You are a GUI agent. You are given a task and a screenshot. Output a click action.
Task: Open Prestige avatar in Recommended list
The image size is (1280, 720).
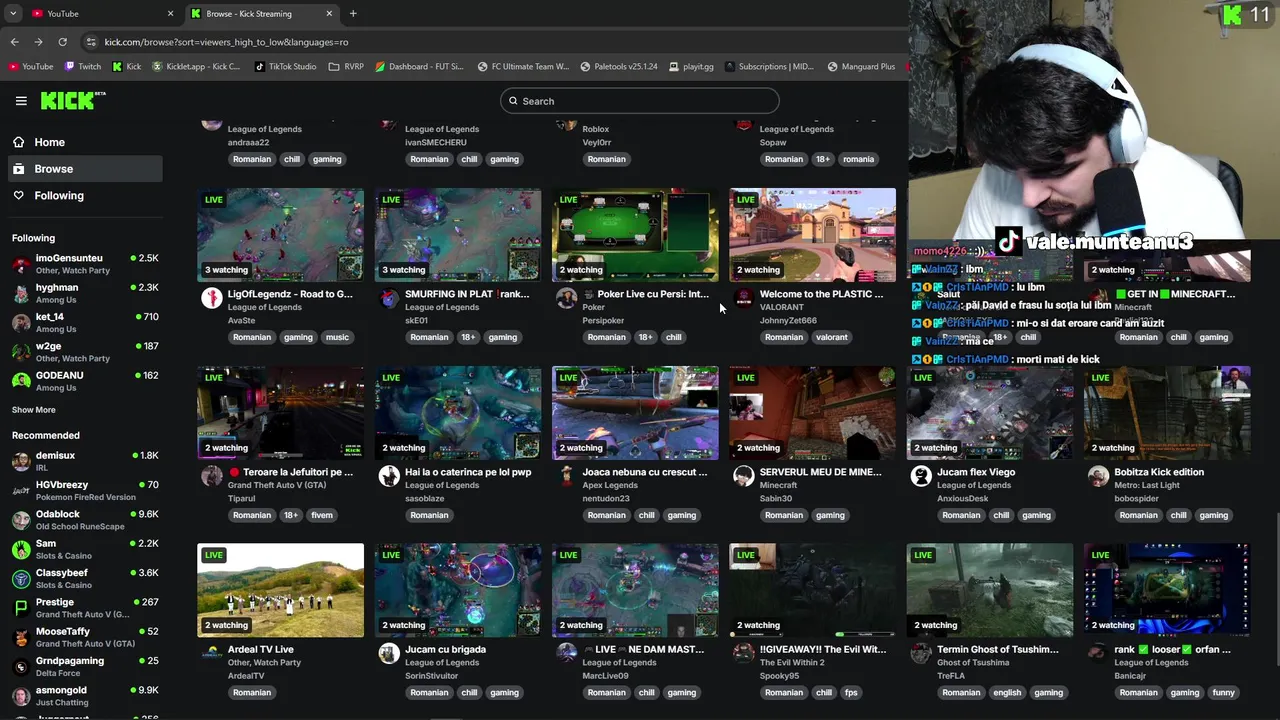pyautogui.click(x=21, y=608)
